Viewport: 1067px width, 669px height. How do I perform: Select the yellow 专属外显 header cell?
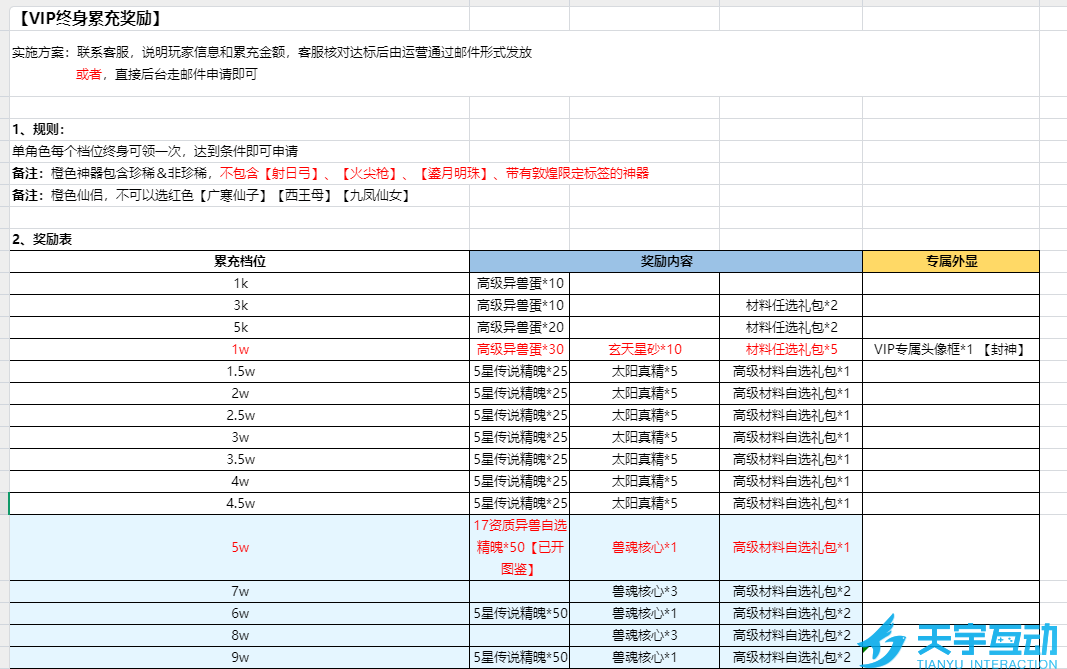(x=950, y=261)
